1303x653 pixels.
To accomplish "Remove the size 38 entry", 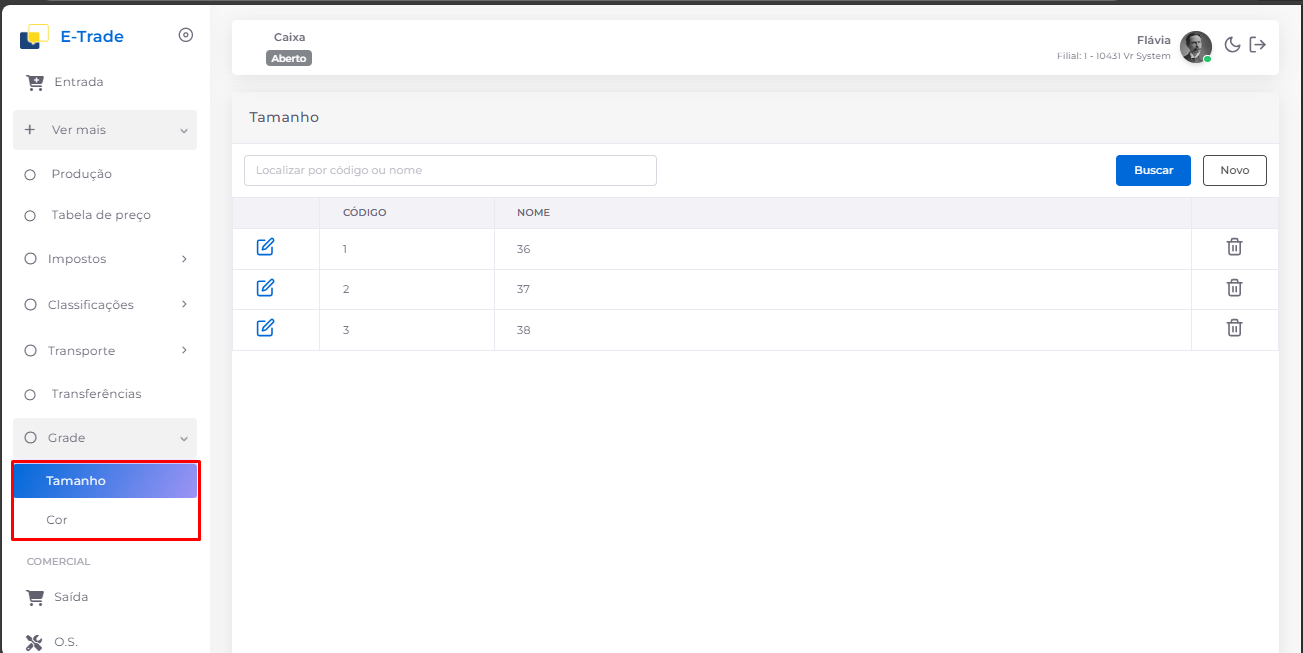I will pos(1234,328).
